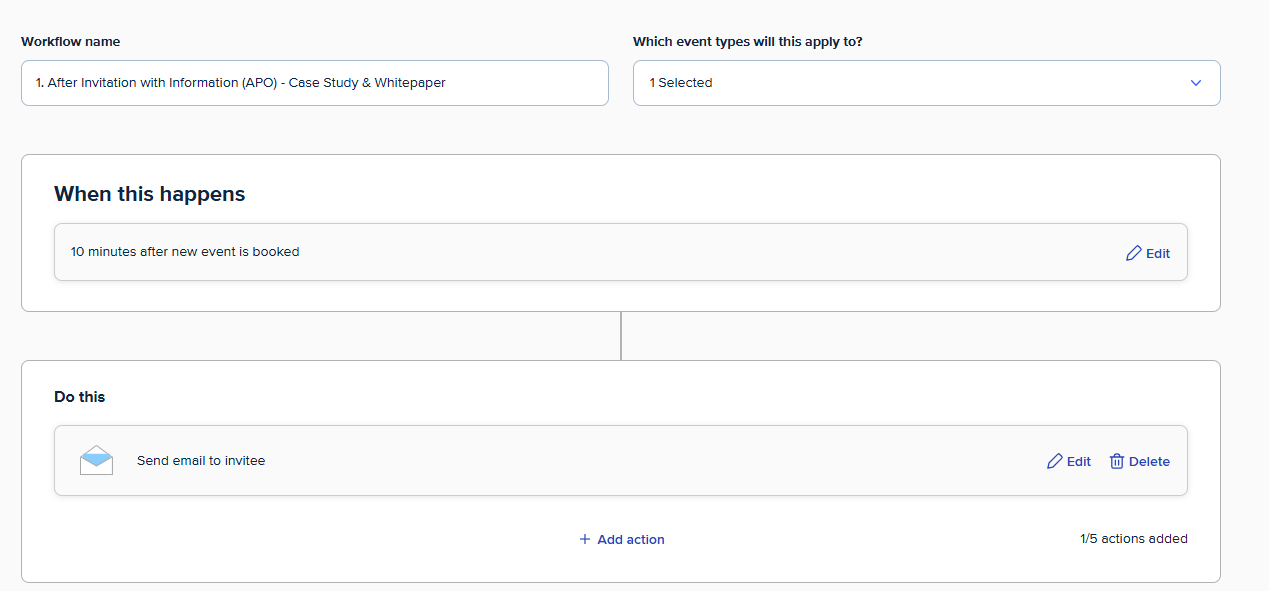
Task: Click the 'Do this' section heading
Action: click(80, 397)
